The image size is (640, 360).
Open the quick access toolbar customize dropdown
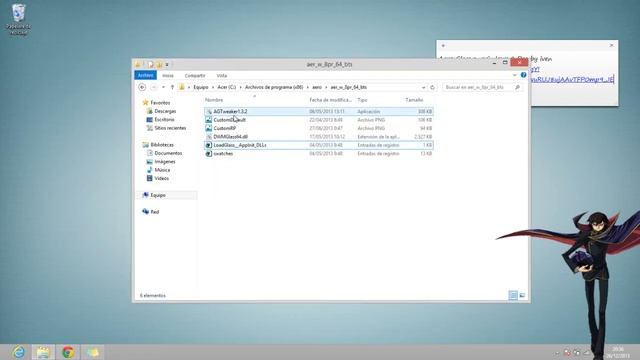click(x=167, y=64)
